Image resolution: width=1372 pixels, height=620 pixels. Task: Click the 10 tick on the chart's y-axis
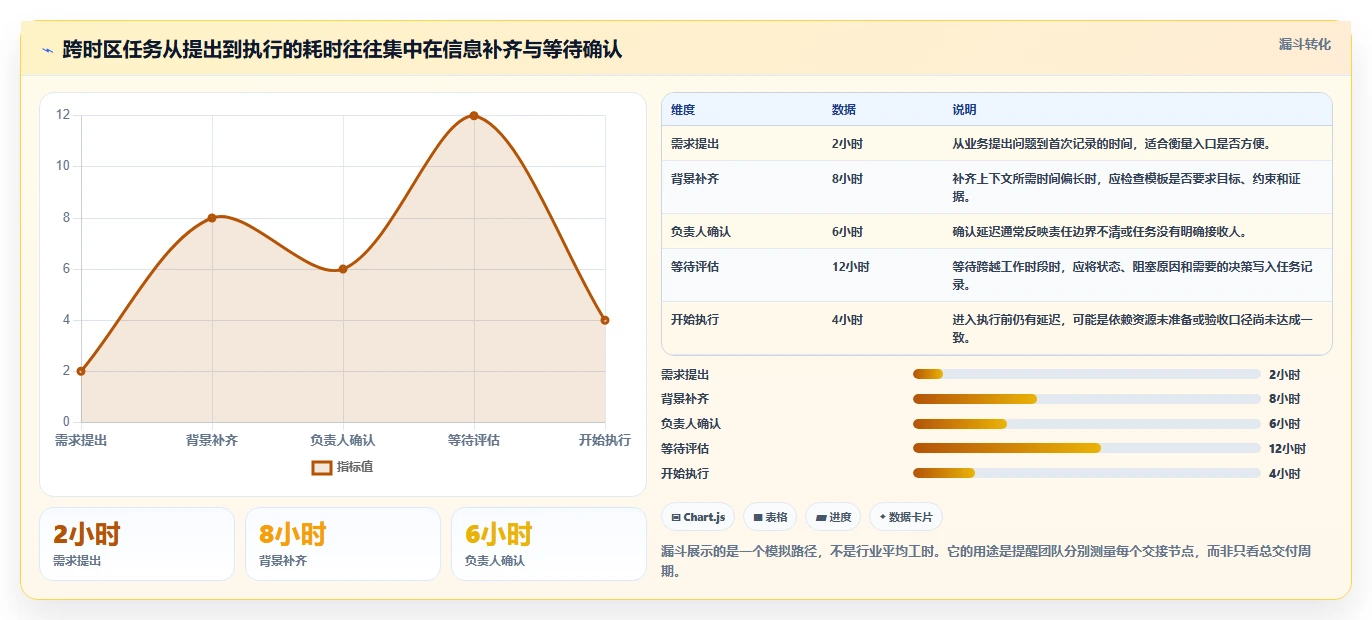pos(63,166)
